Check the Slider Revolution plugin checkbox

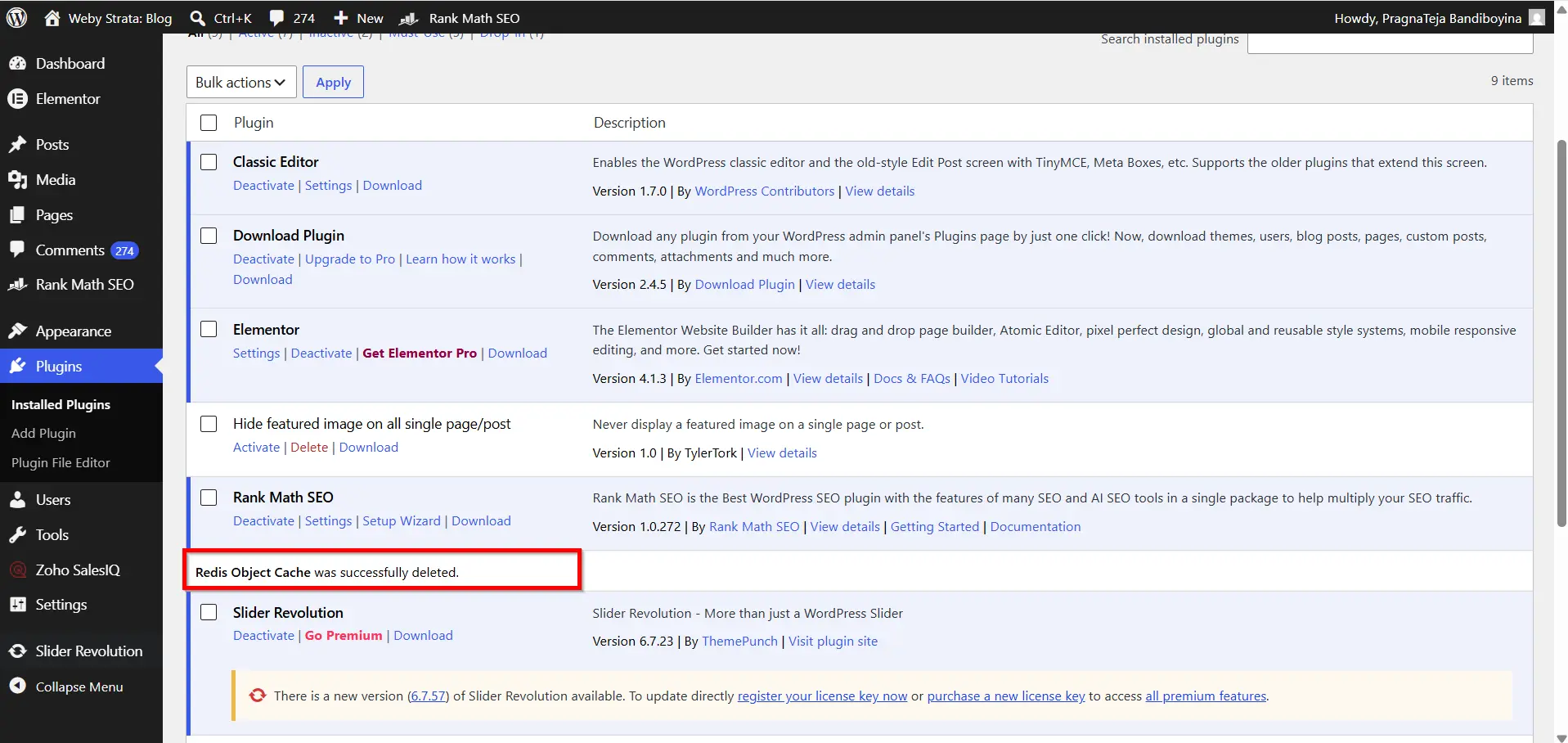click(209, 612)
